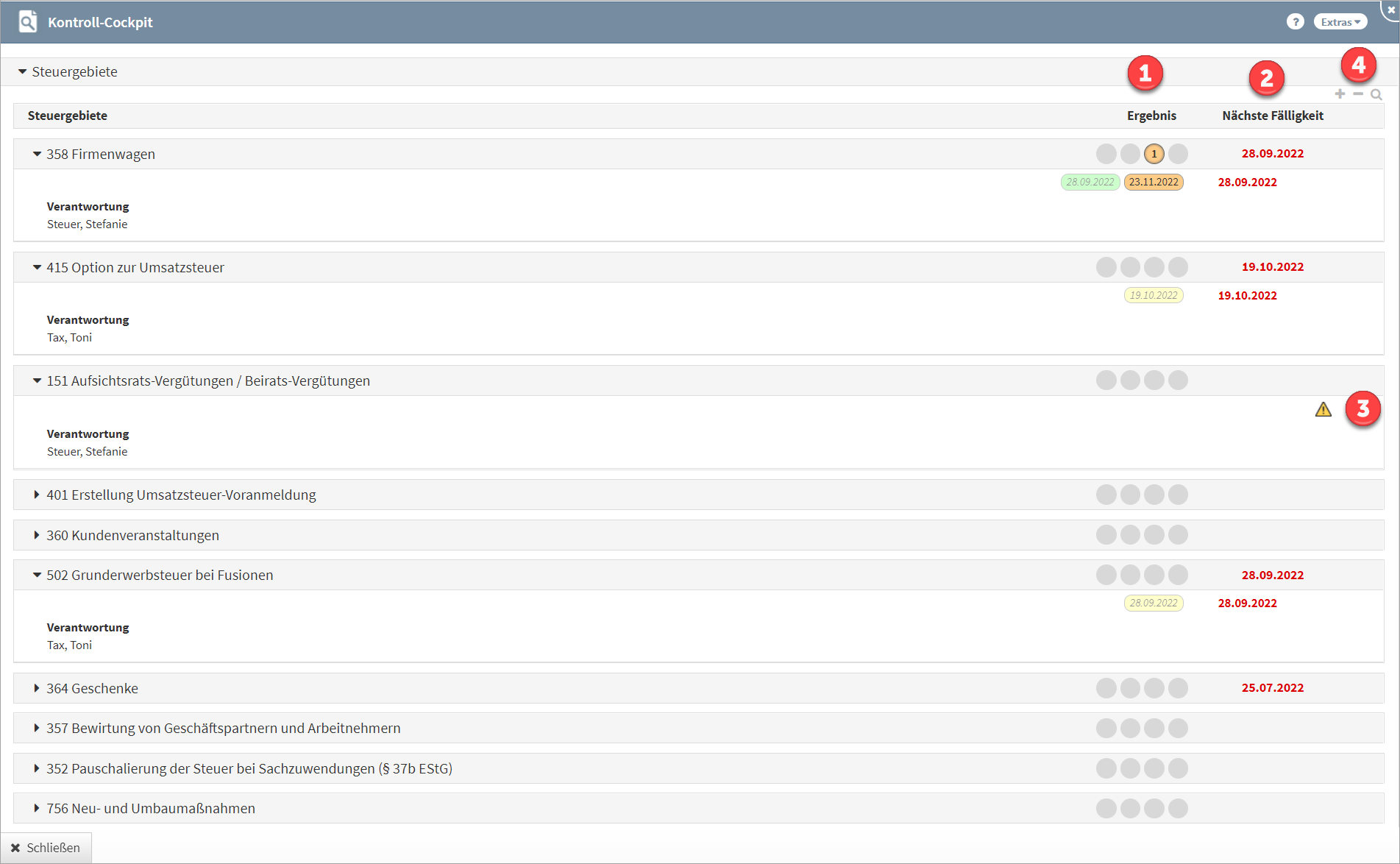The image size is (1400, 864).
Task: Click the last result circle for 360 Kundenveranstaltungen
Action: [1179, 535]
